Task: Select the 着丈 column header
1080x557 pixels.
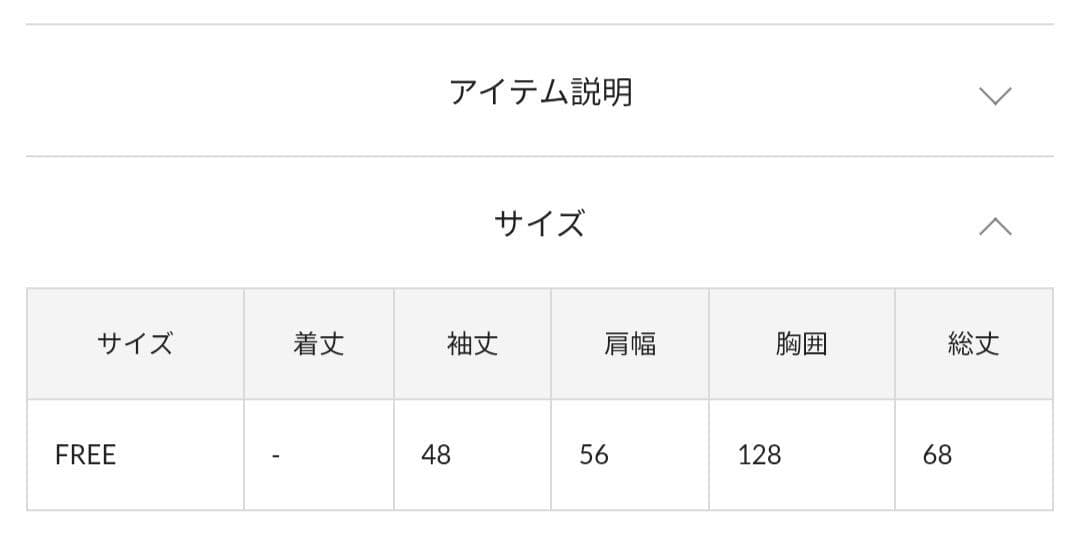Action: click(319, 344)
